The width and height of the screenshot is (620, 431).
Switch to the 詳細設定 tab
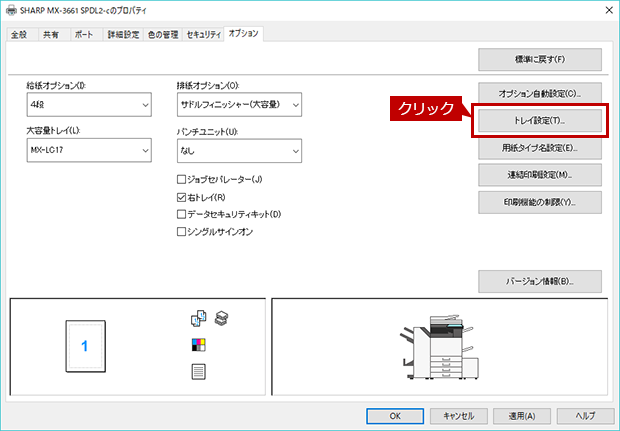(x=123, y=35)
